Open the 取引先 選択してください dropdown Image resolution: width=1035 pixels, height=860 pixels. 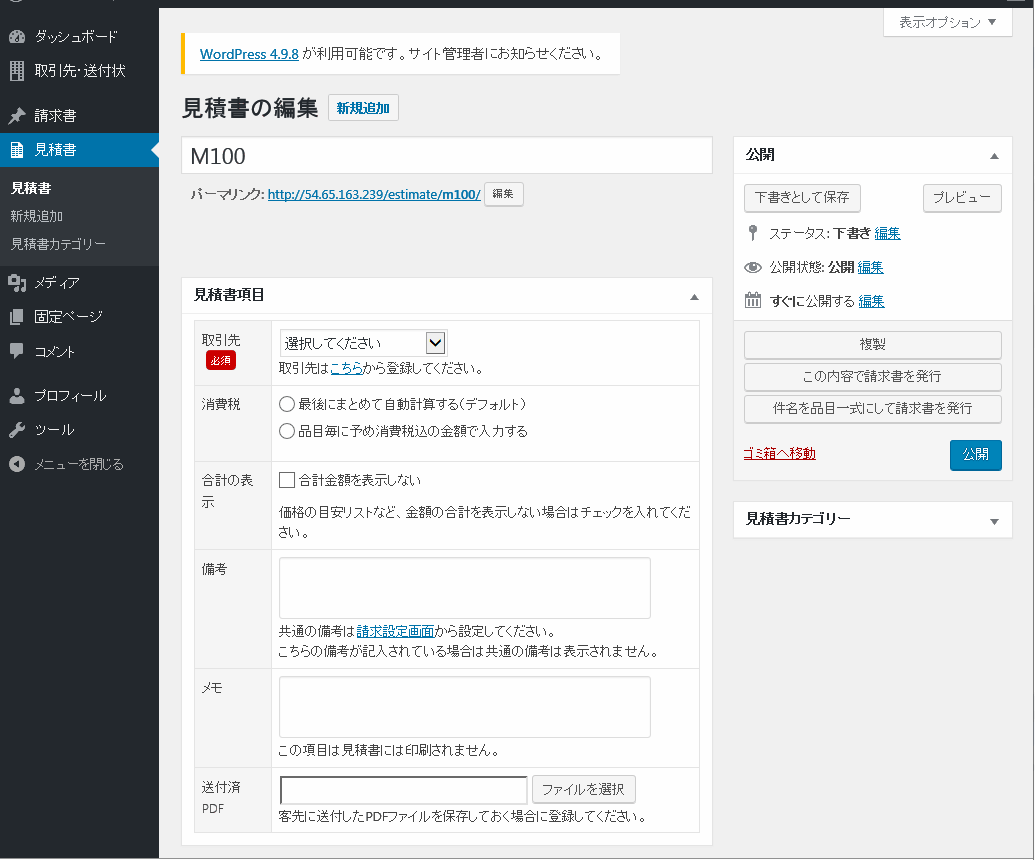(x=363, y=343)
